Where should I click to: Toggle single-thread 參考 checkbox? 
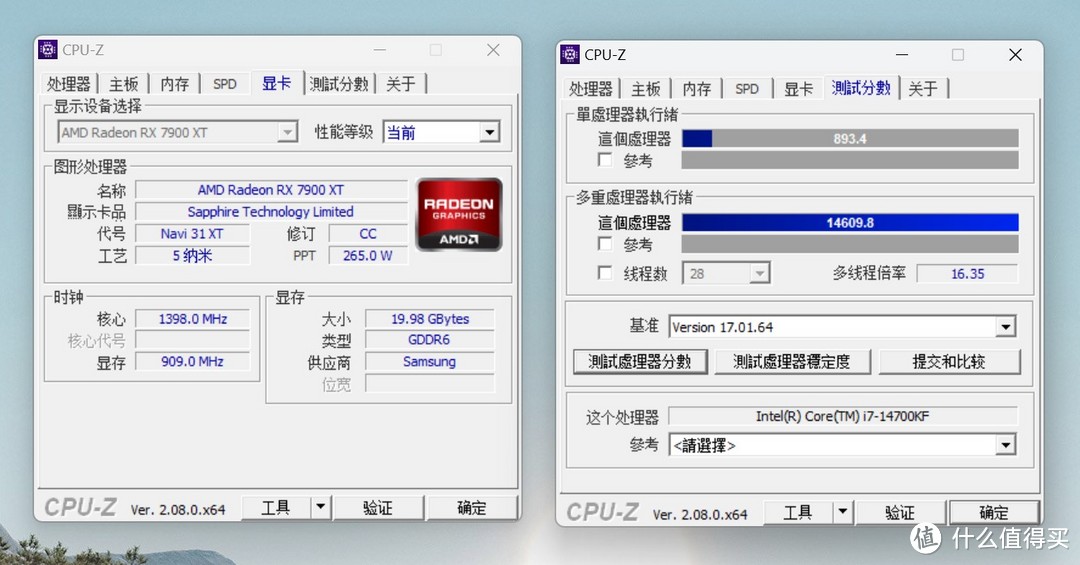point(605,160)
